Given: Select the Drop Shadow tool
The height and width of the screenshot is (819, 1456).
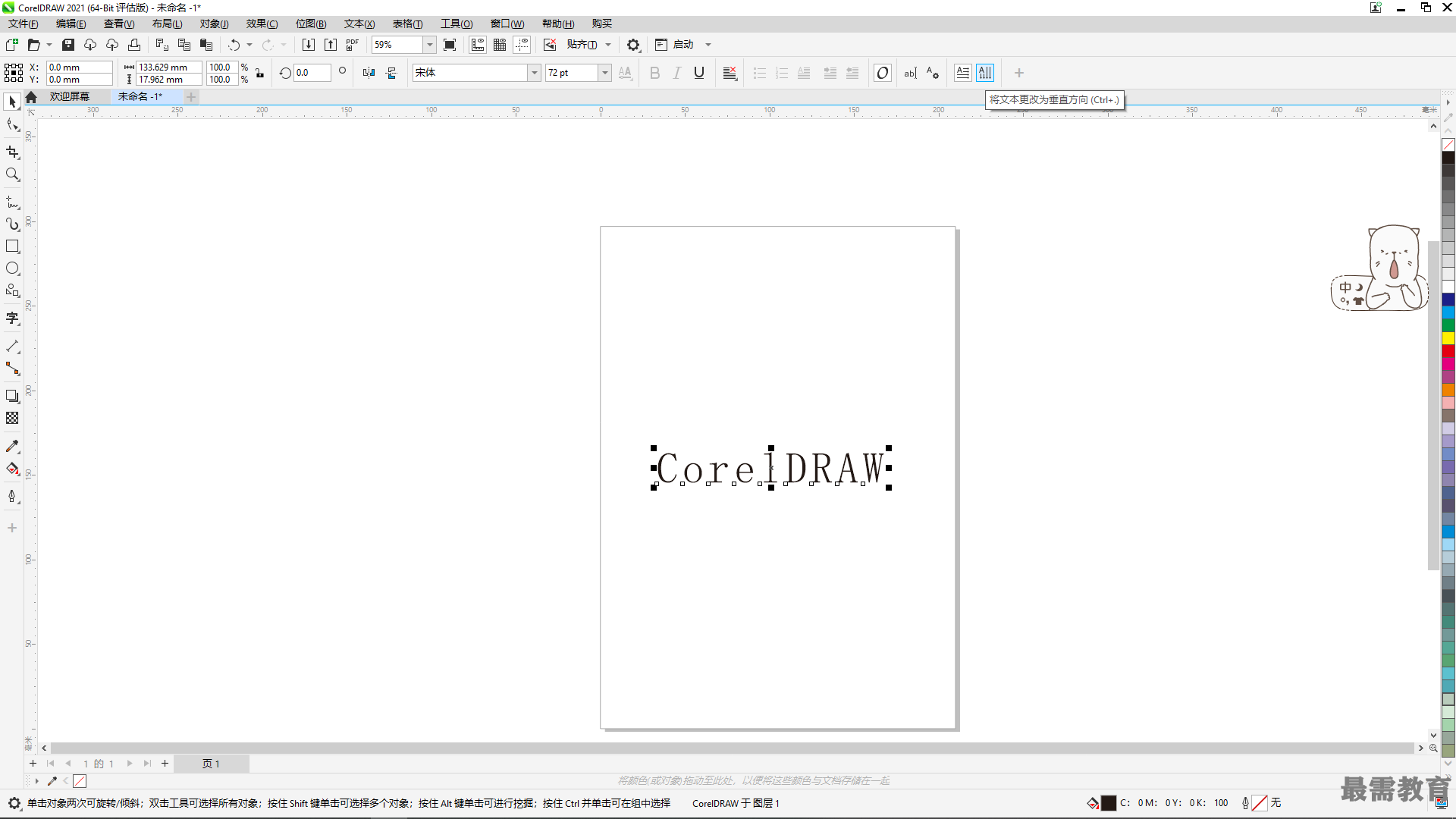Looking at the screenshot, I should click(12, 396).
